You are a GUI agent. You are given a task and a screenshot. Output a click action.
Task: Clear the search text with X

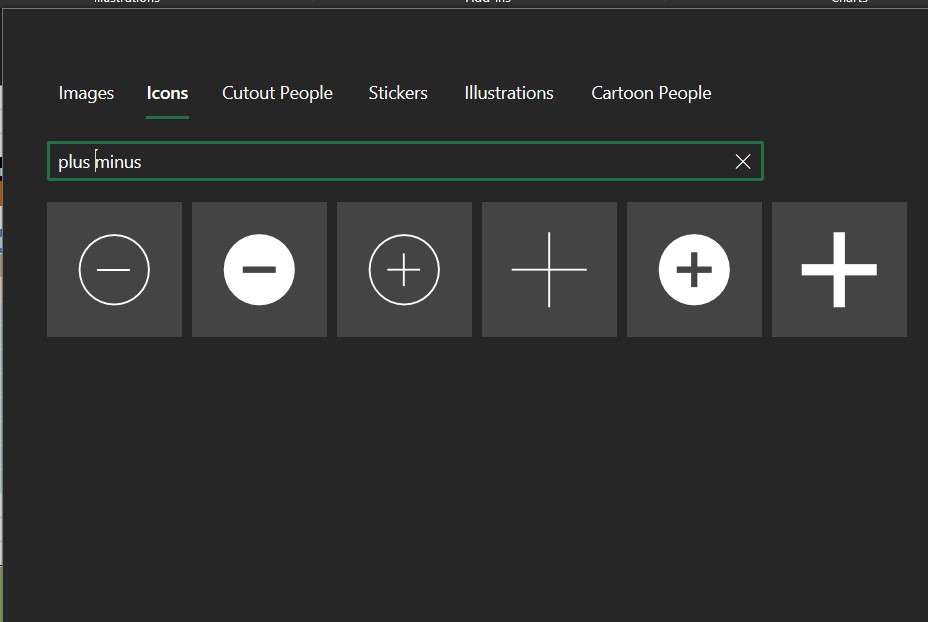tap(742, 162)
